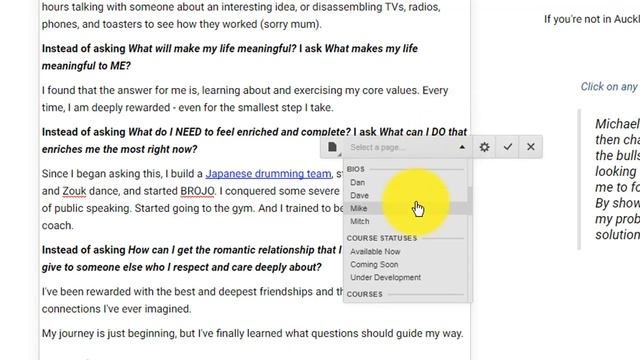
Task: Click the misspelled word Zouk
Action: [74, 191]
